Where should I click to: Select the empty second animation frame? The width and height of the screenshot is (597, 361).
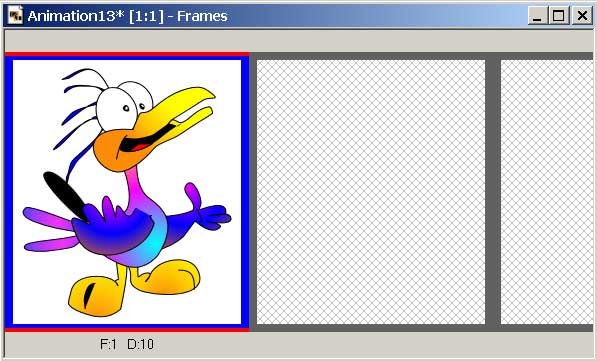tap(371, 192)
